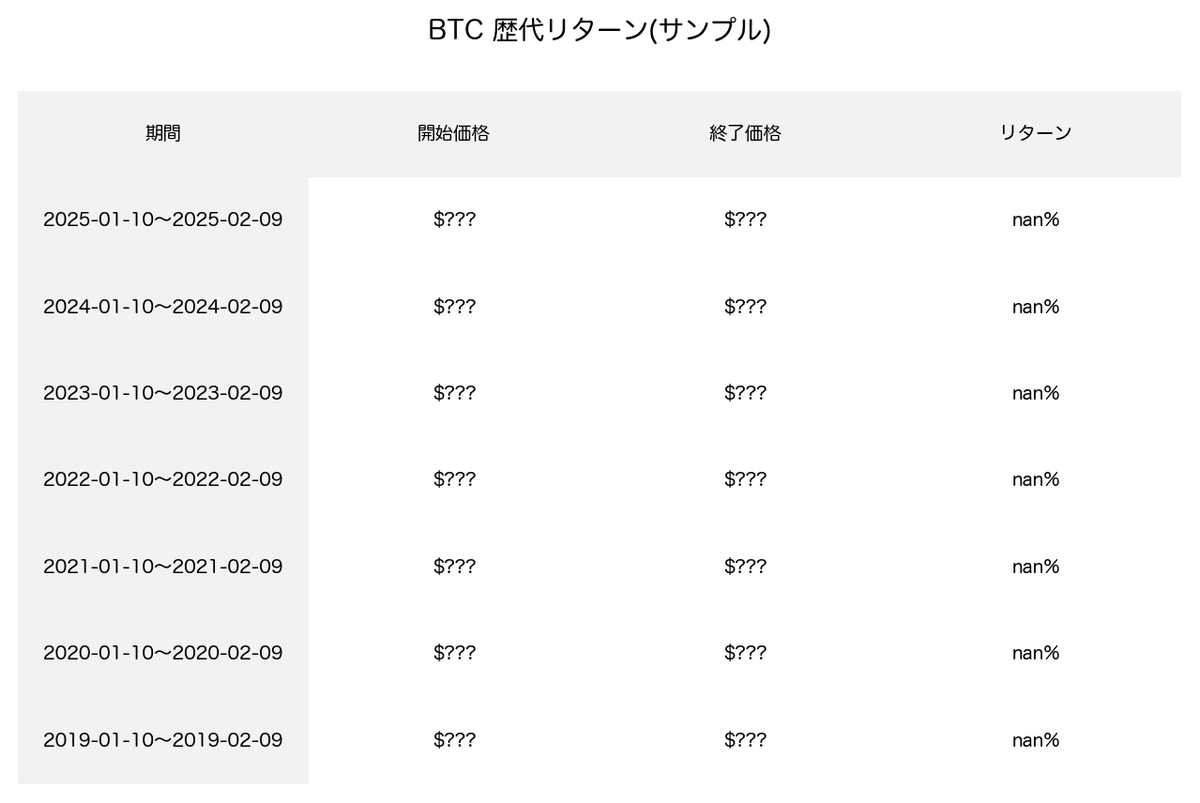Image resolution: width=1200 pixels, height=803 pixels.
Task: Click the nan% return in the 2020 row
Action: [1035, 653]
